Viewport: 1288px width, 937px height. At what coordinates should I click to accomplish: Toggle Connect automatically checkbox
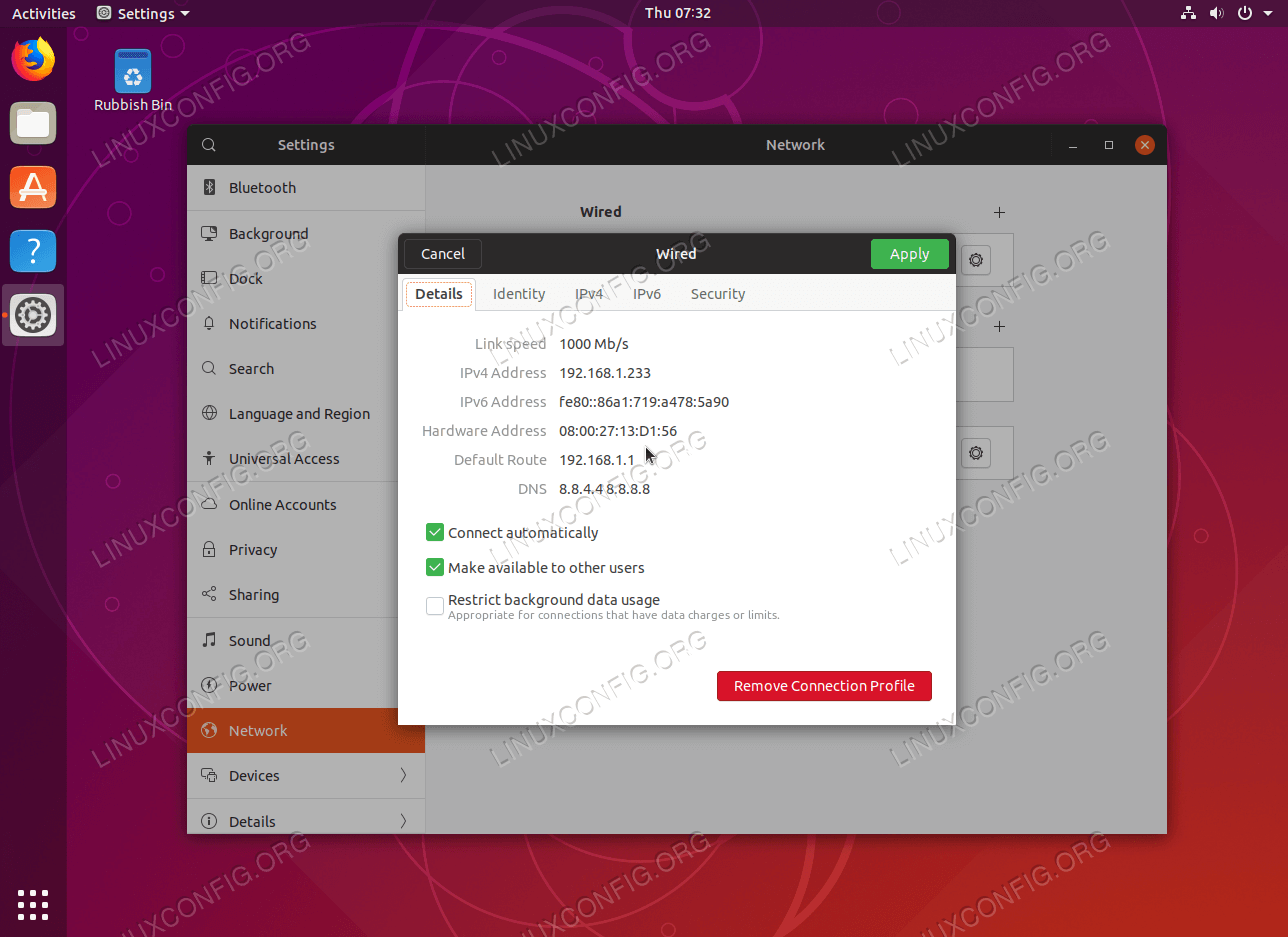435,532
